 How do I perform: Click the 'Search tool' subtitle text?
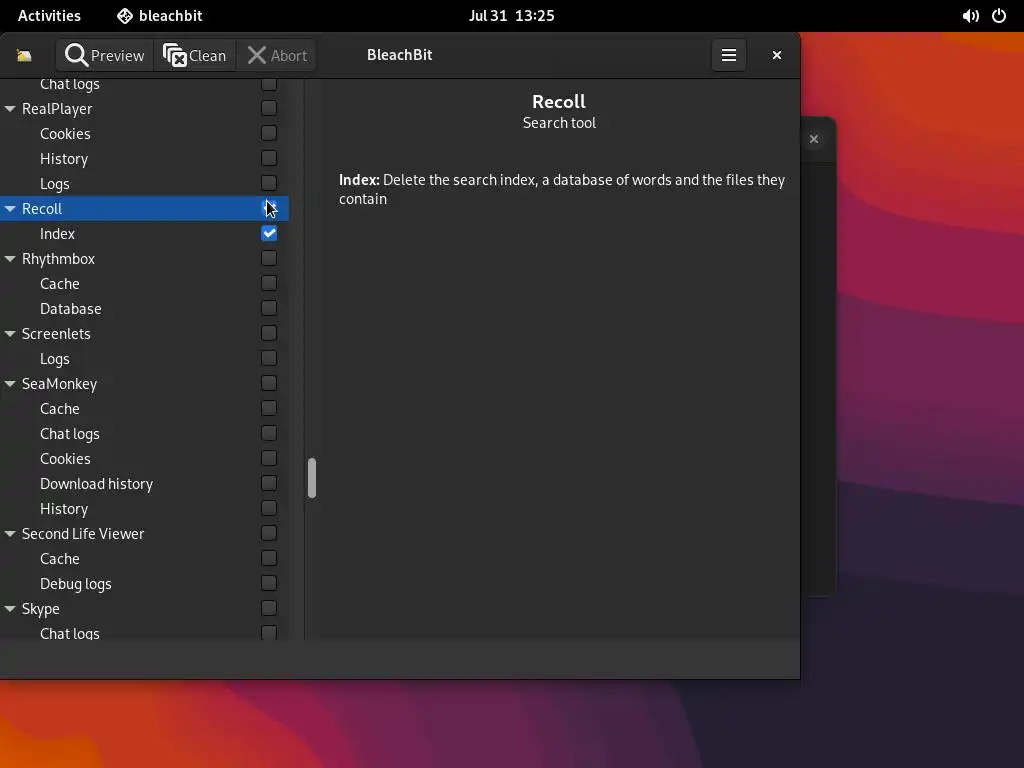559,123
